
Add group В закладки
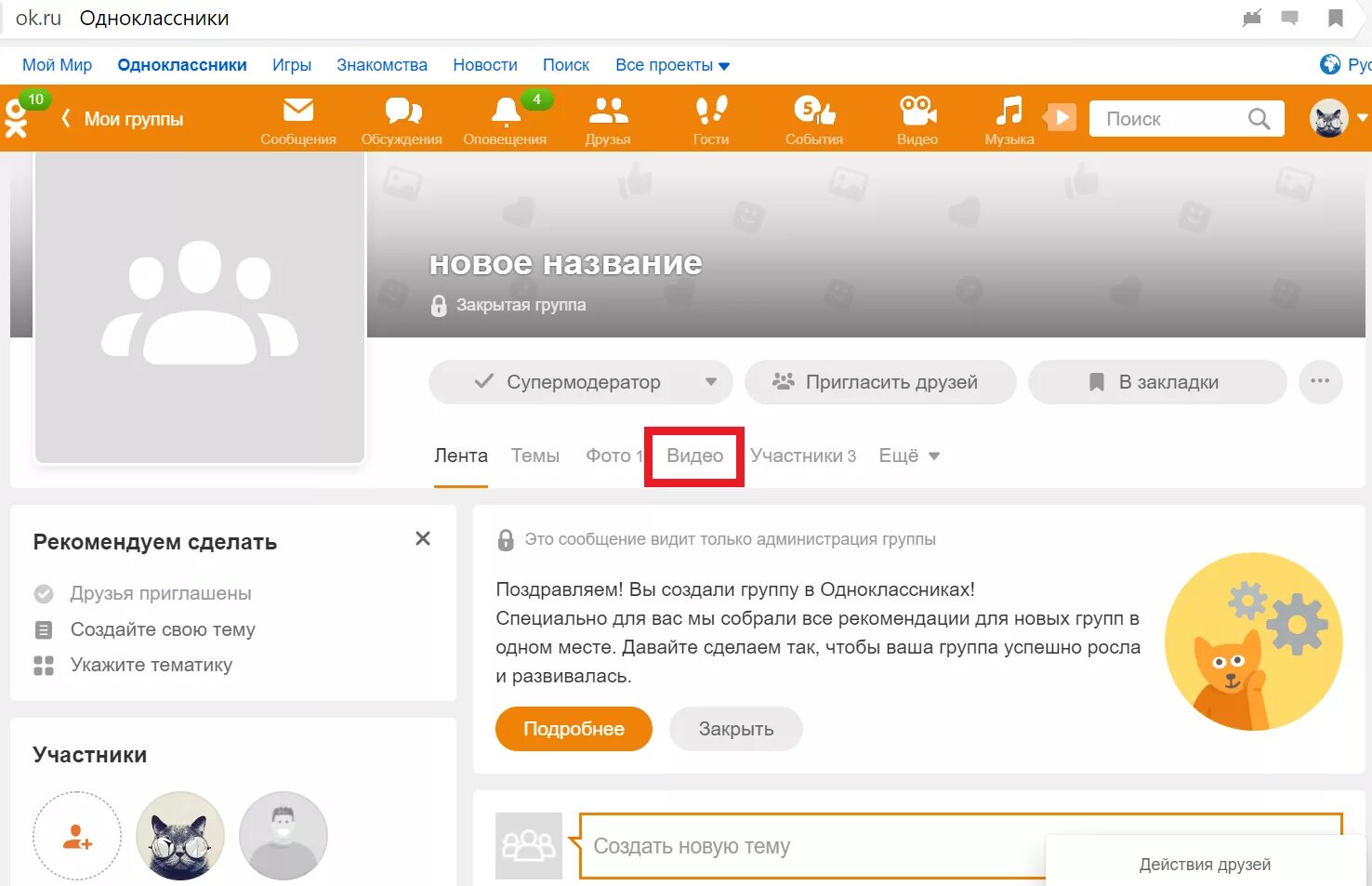(x=1157, y=382)
